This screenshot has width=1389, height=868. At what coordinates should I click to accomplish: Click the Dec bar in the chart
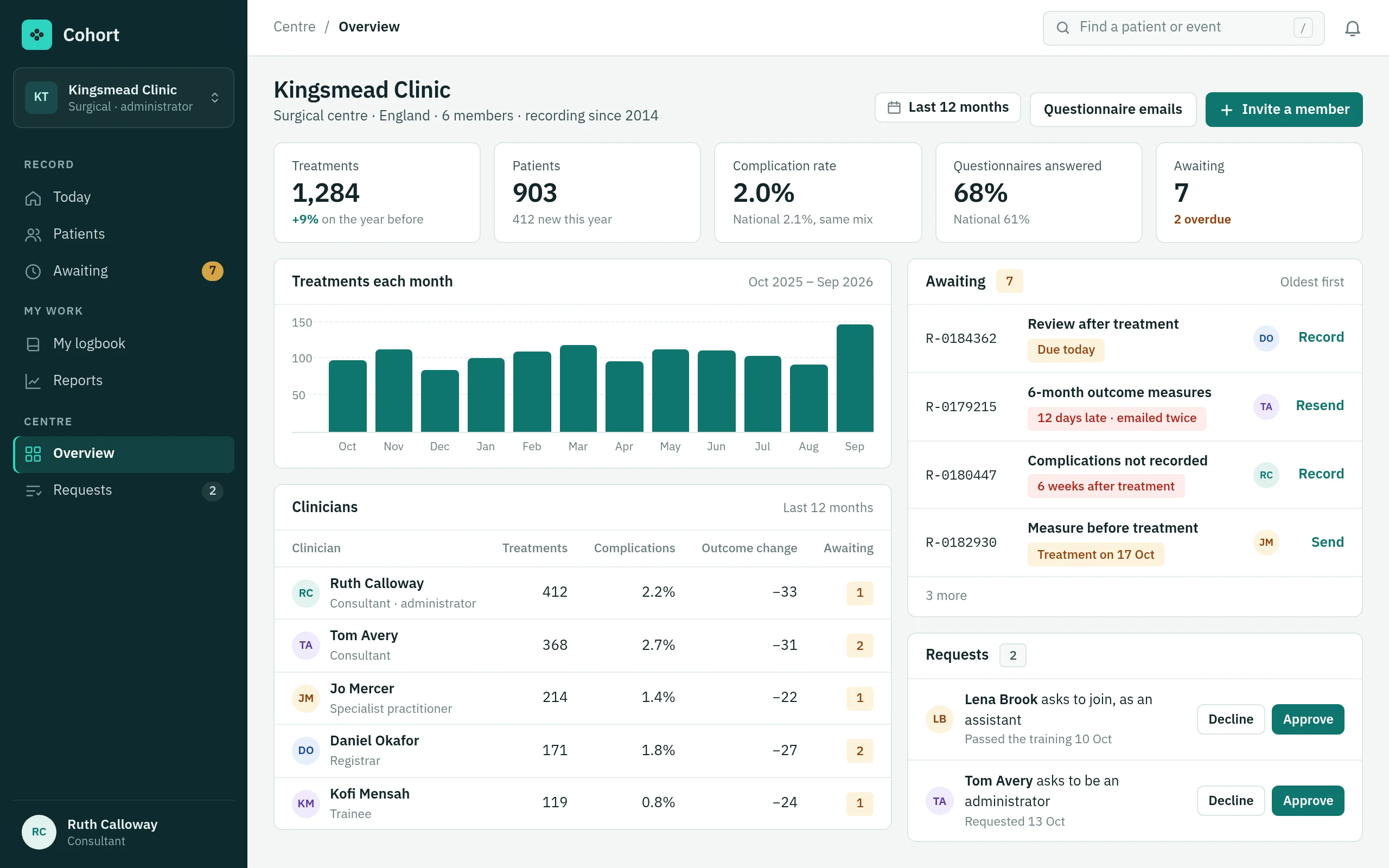[x=439, y=401]
